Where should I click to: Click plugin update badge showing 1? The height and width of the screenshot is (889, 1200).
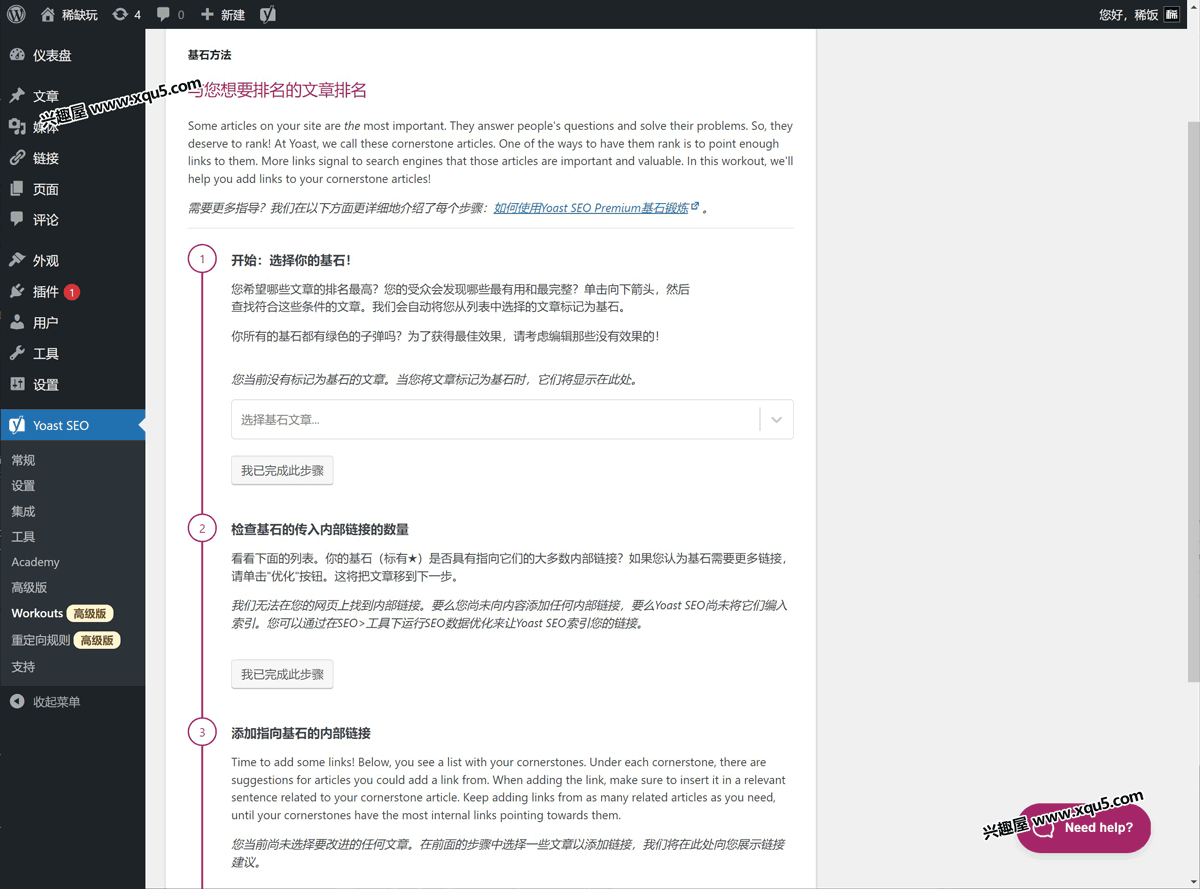(72, 292)
